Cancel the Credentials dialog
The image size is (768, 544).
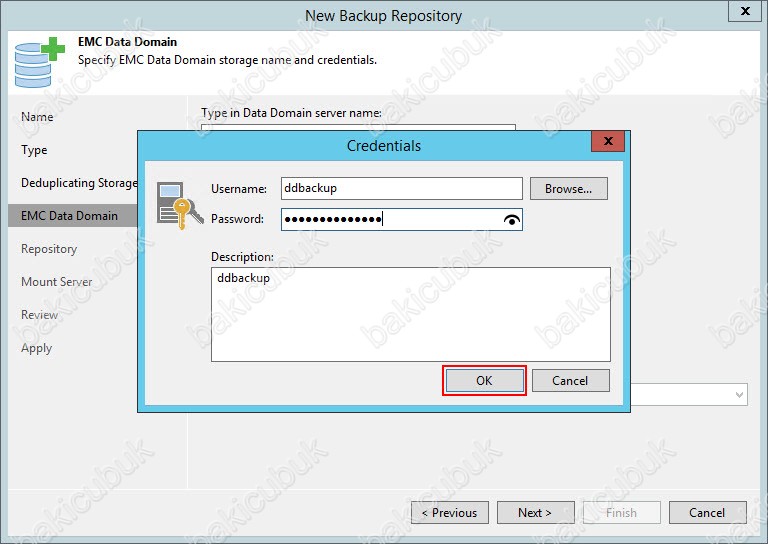[x=570, y=380]
